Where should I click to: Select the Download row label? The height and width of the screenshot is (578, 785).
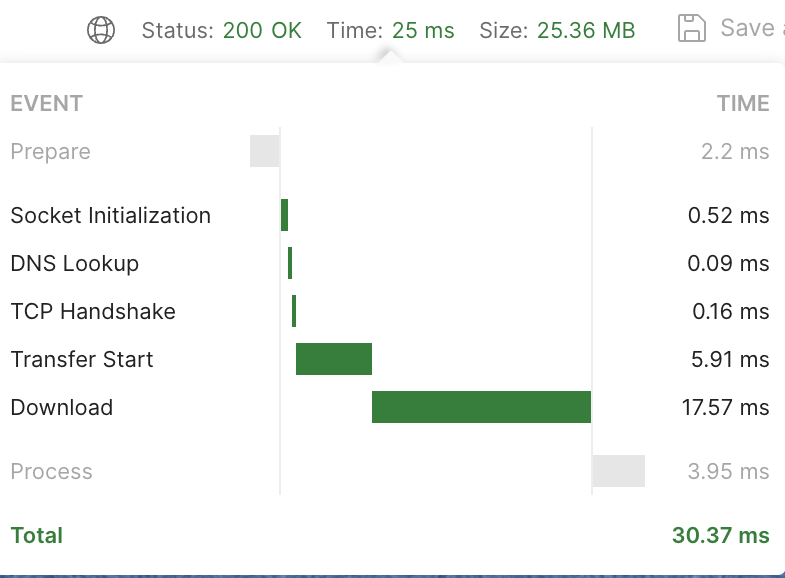62,407
